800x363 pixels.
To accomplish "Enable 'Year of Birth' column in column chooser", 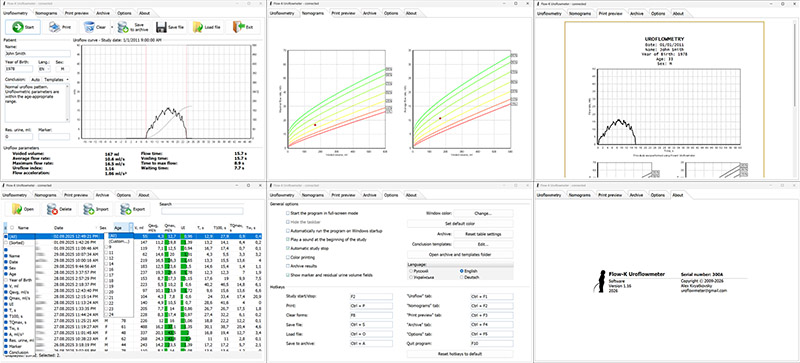I will (6, 279).
